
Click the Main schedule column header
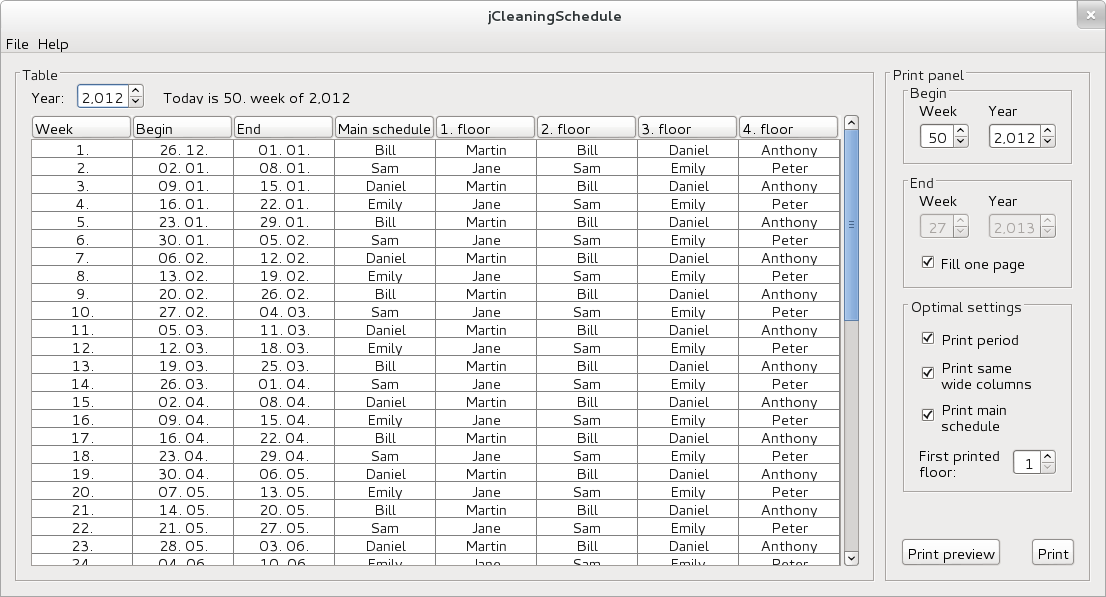[384, 128]
